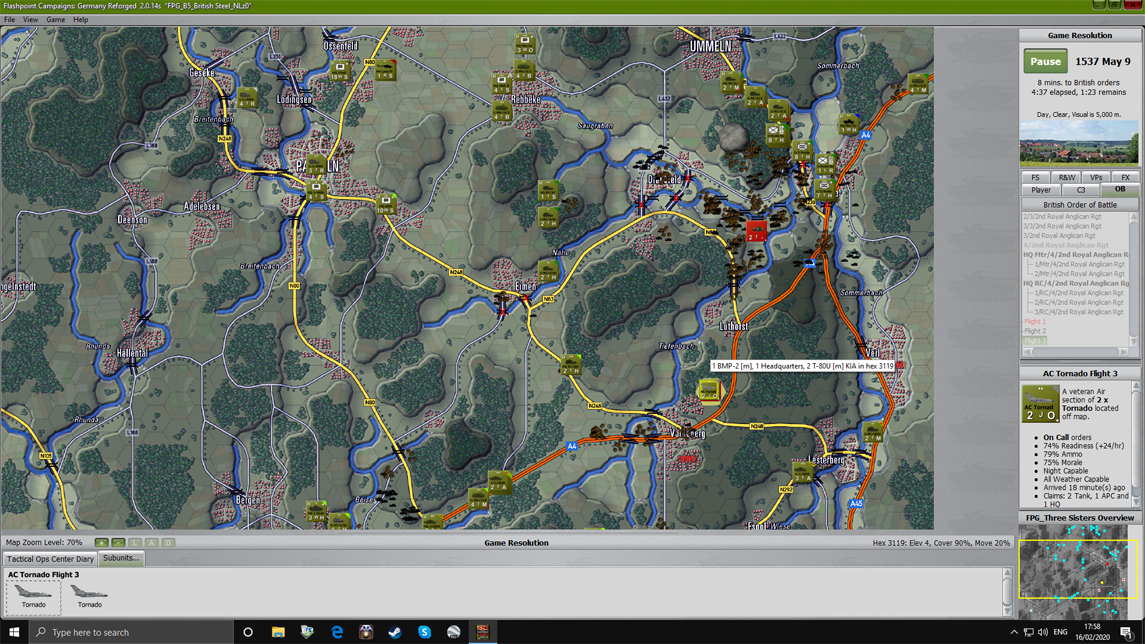This screenshot has width=1145, height=644.
Task: Select 1/Mtr/4/2nd Royal Anglican Rgt
Action: tap(1079, 264)
